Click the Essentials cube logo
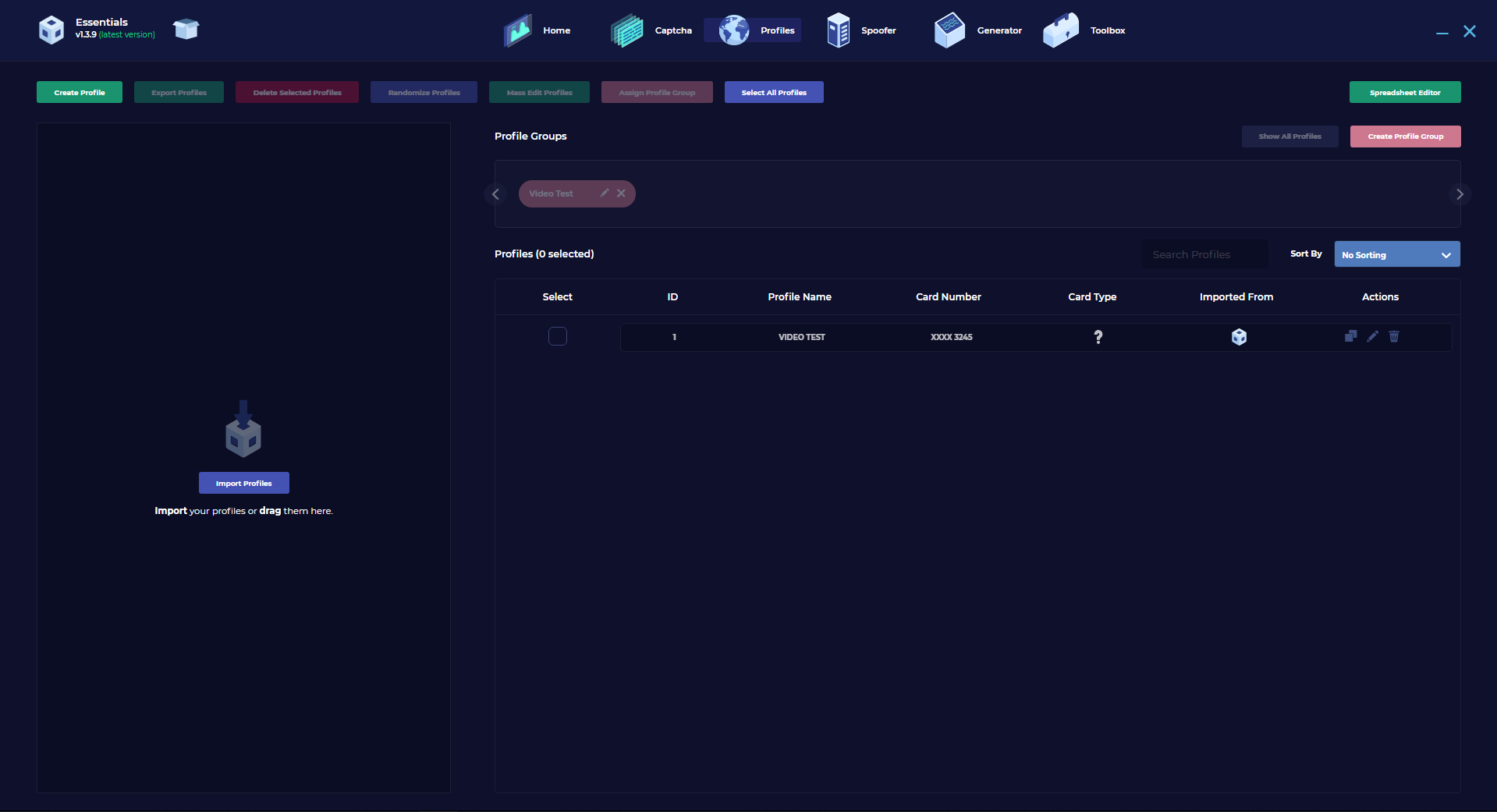This screenshot has width=1497, height=812. tap(51, 30)
